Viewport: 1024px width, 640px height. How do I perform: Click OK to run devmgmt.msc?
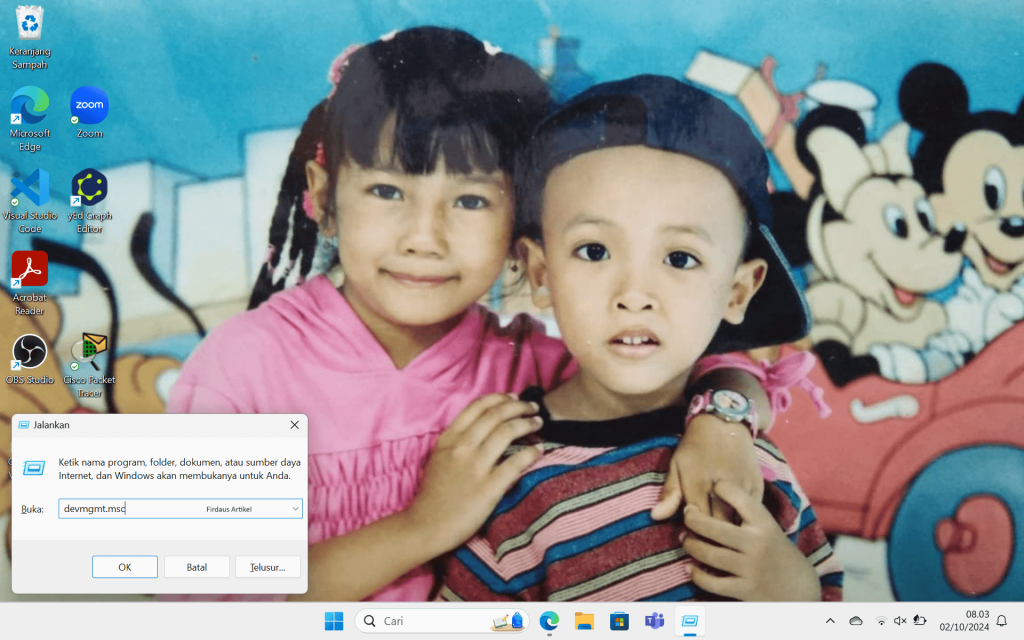(x=124, y=566)
